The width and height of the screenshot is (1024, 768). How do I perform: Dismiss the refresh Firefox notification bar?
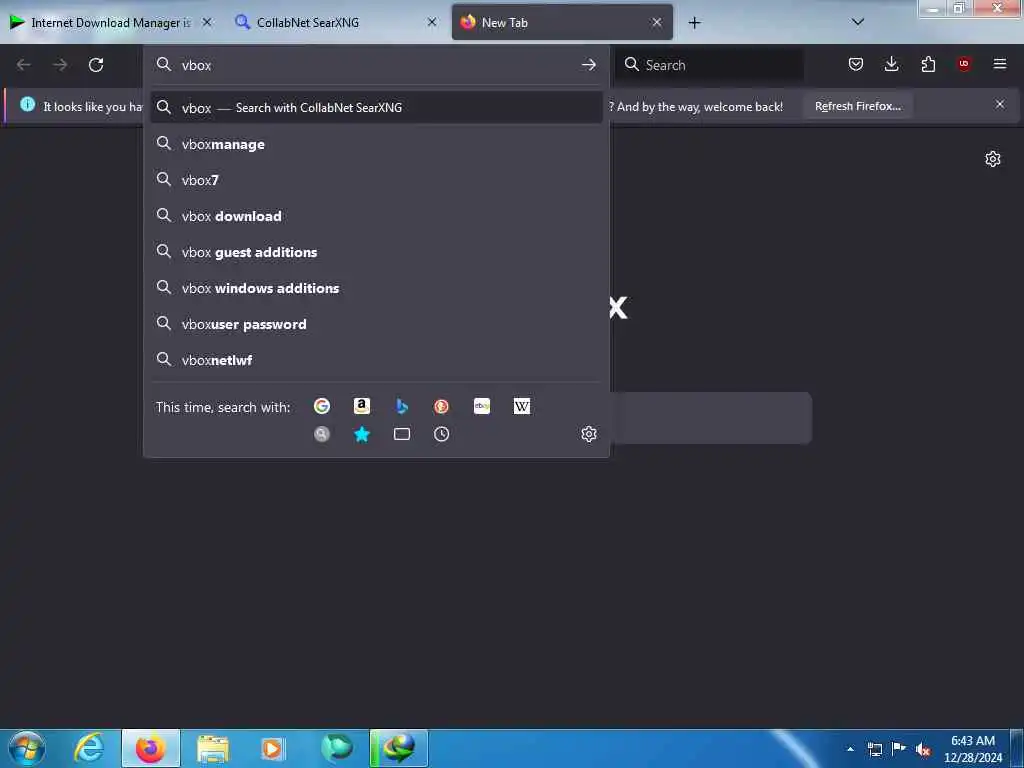coord(1000,104)
